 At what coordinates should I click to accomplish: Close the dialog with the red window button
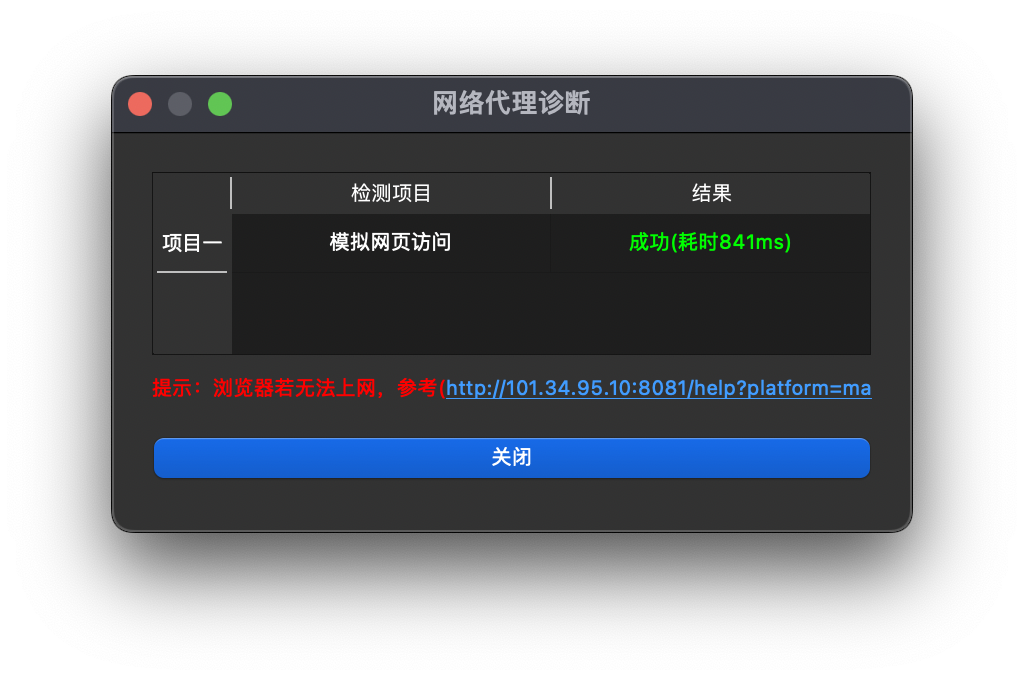[x=140, y=104]
